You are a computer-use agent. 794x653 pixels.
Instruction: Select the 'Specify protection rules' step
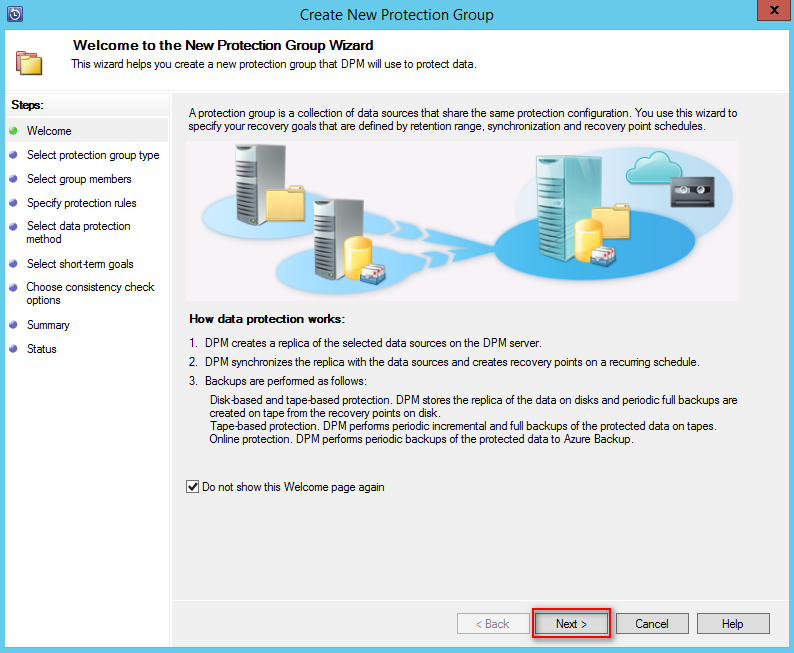(82, 203)
